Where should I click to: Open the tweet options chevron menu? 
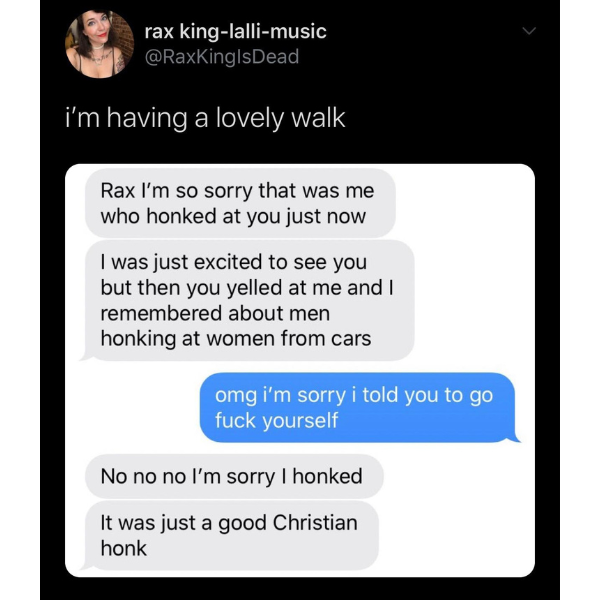529,31
